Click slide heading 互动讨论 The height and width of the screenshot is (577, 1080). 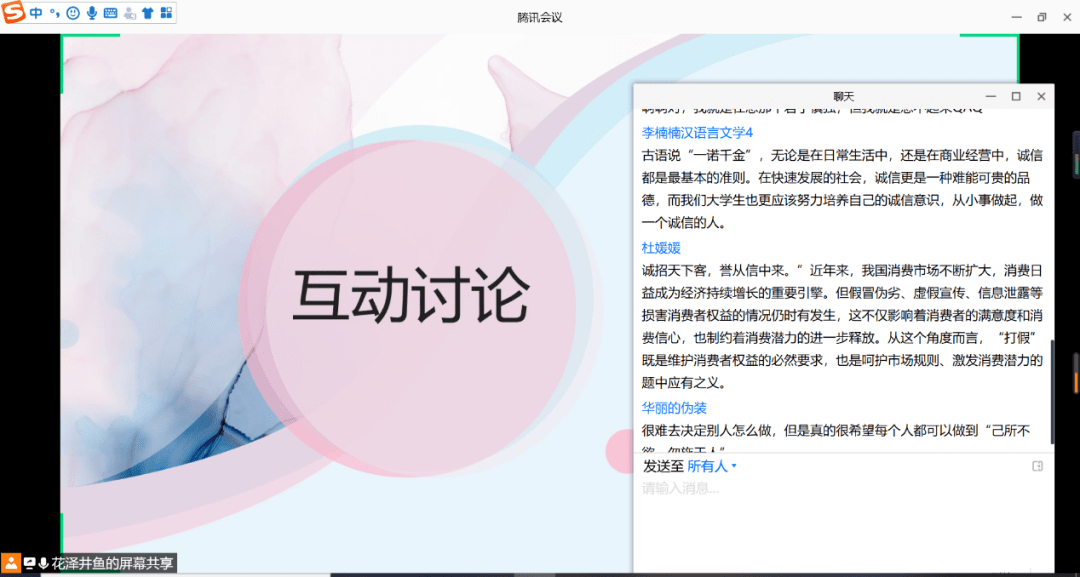pyautogui.click(x=411, y=297)
